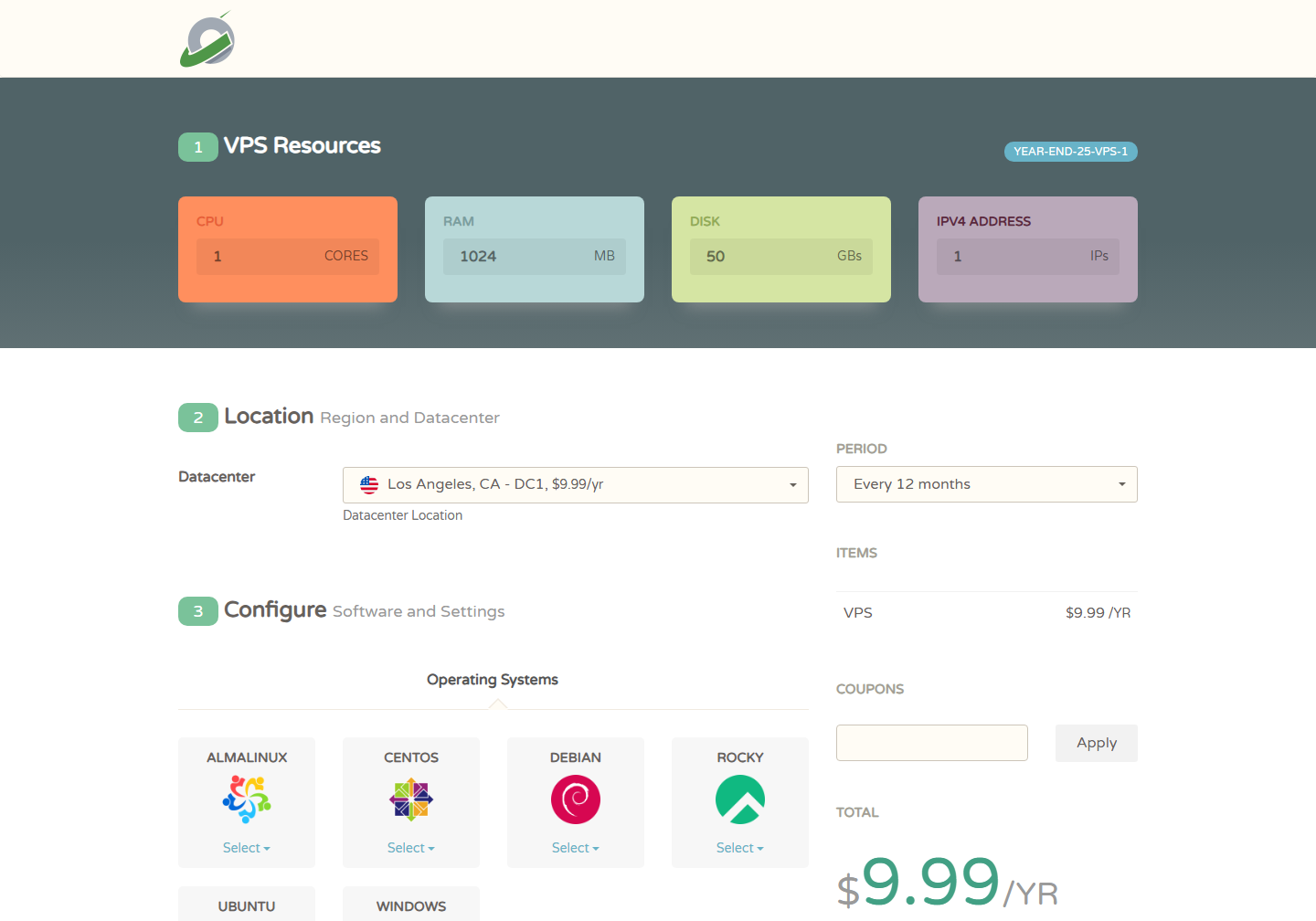Click the step 1 number badge
The width and height of the screenshot is (1316, 921).
point(198,147)
